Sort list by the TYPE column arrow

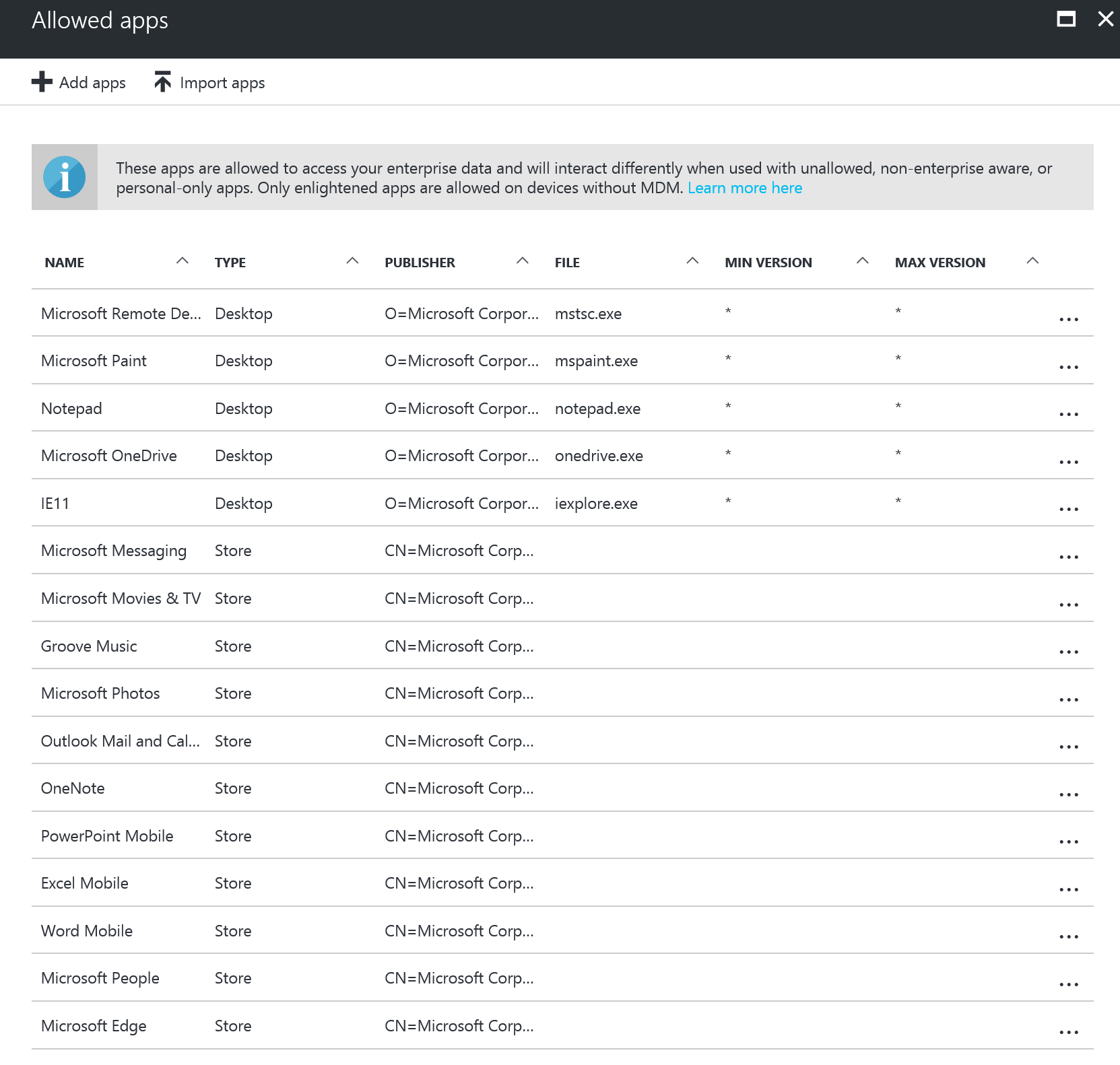pos(352,261)
